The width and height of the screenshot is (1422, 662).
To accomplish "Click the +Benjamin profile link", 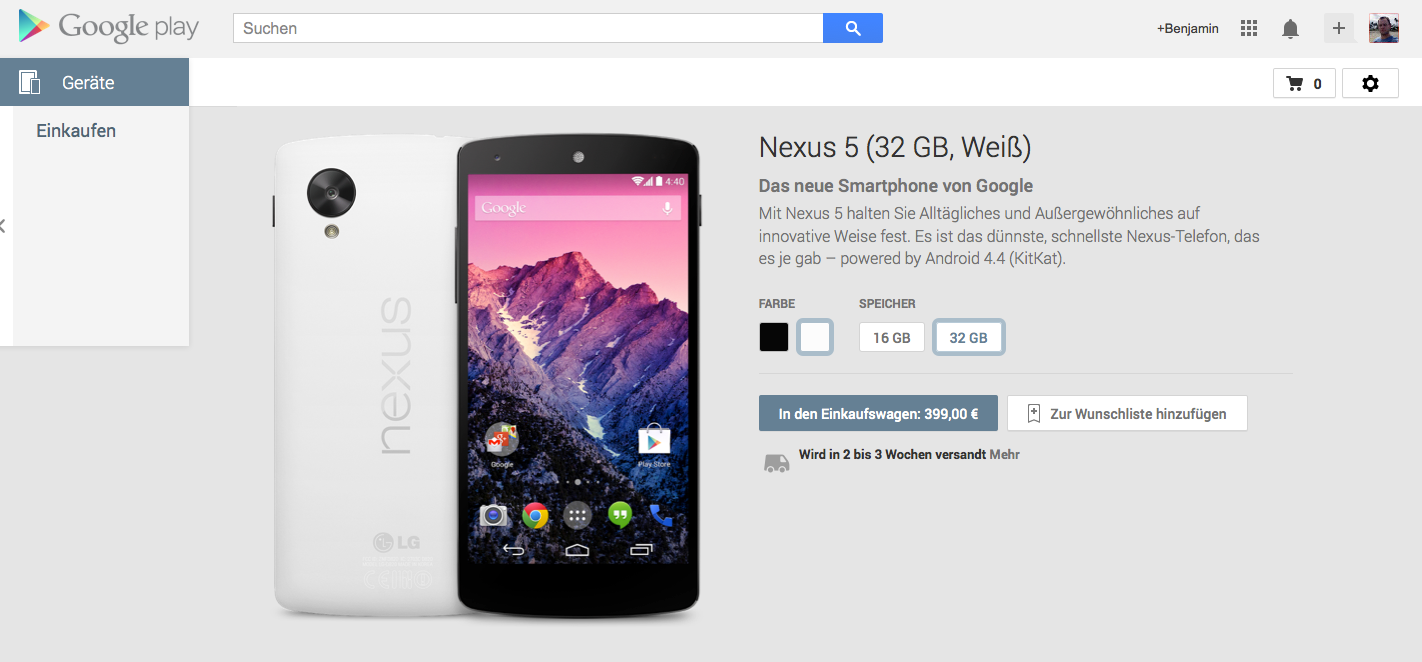I will (1188, 28).
